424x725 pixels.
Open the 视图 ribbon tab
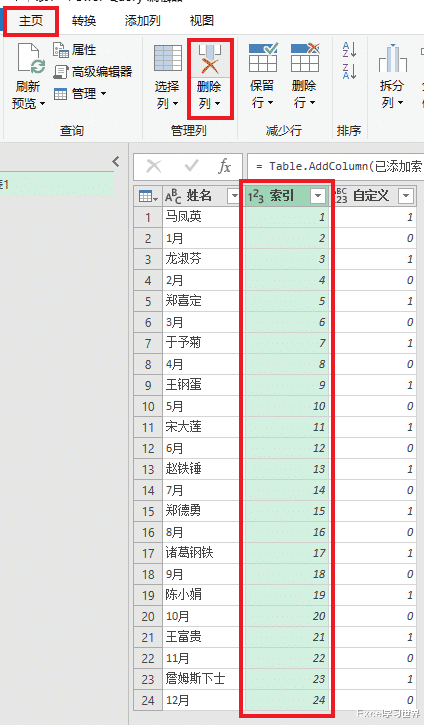[202, 21]
